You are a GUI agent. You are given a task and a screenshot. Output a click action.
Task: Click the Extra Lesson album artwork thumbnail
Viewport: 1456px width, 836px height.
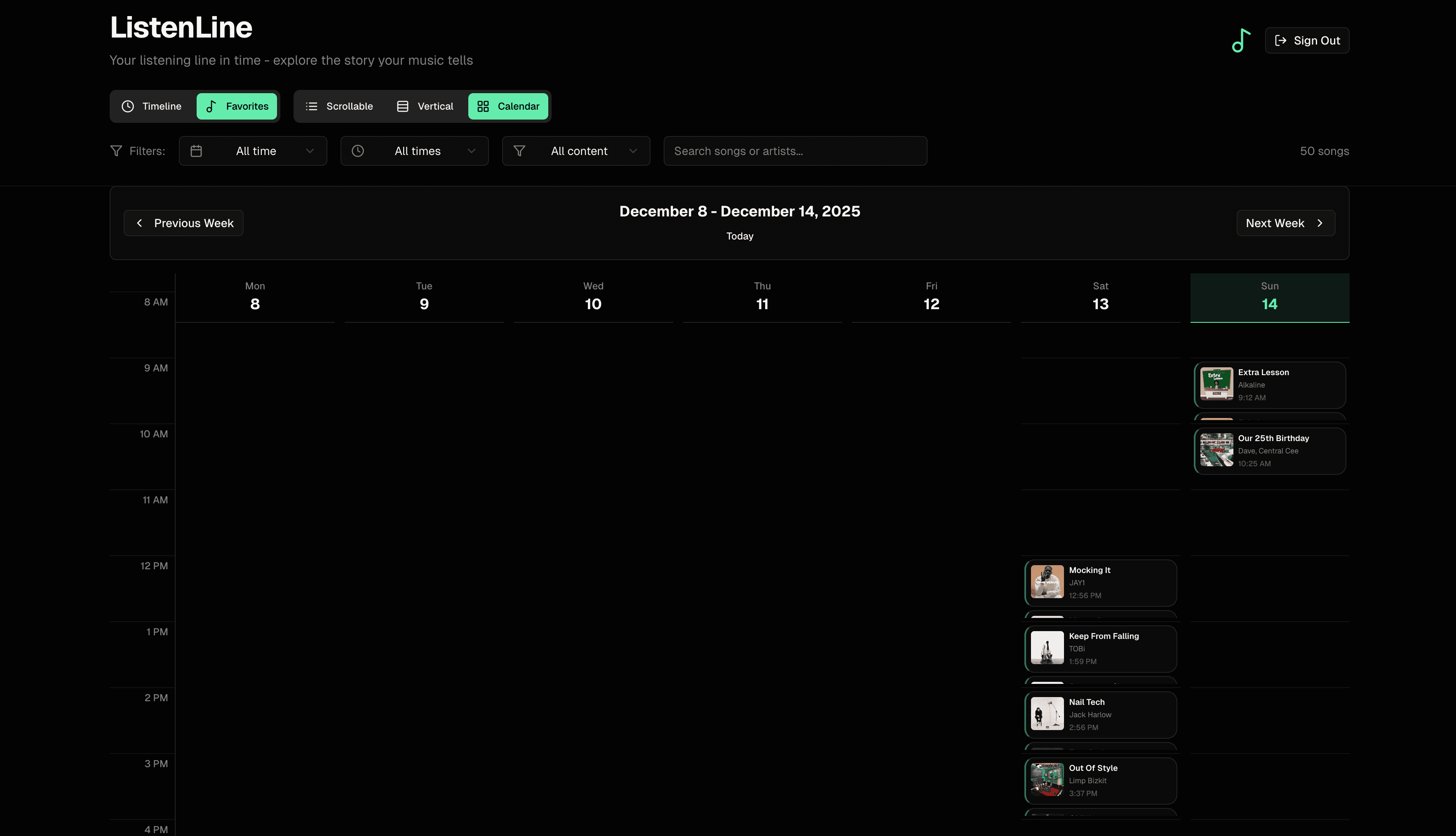[1217, 384]
